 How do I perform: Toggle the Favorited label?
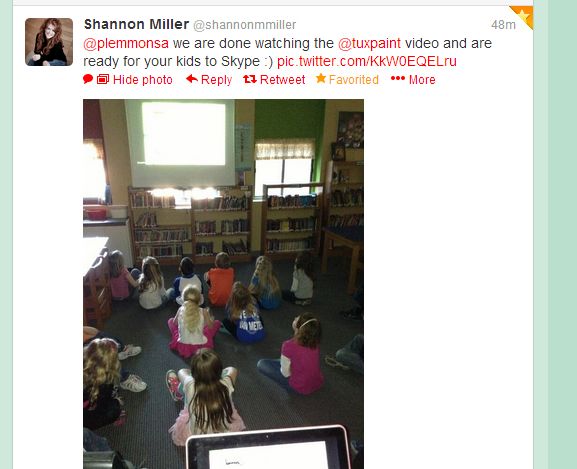pyautogui.click(x=354, y=79)
